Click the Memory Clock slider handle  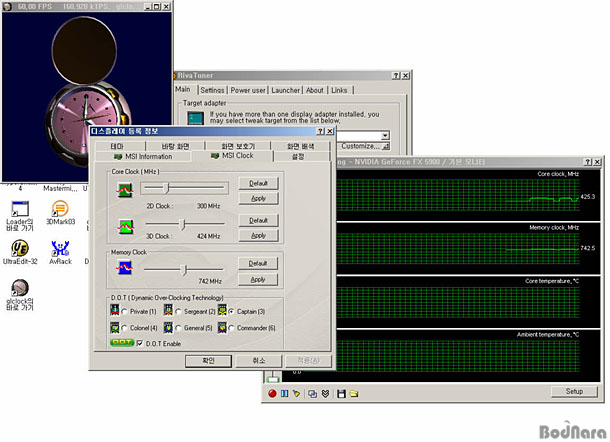[185, 269]
